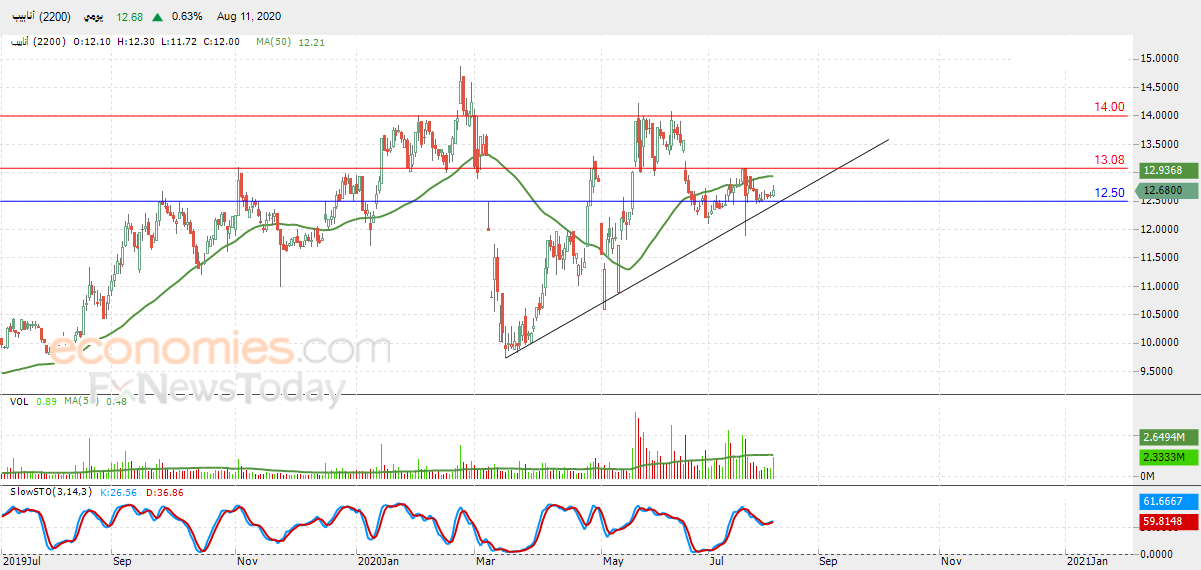Image resolution: width=1201 pixels, height=570 pixels.
Task: Click the 'Mar' time axis label
Action: coord(488,561)
